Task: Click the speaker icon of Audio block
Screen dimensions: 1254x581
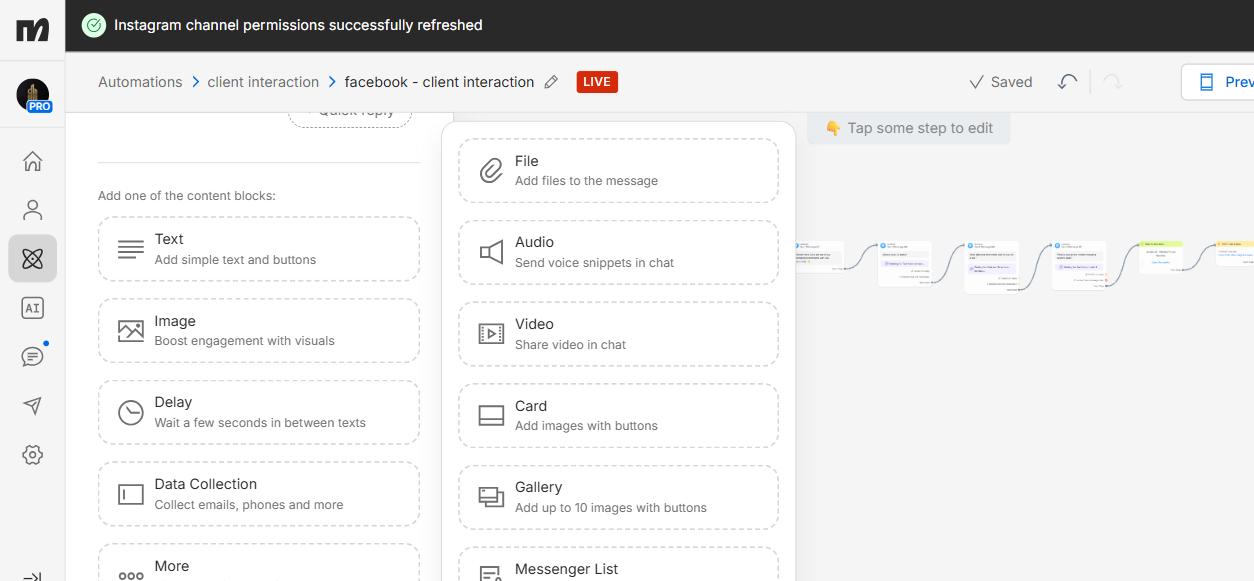Action: pos(491,252)
